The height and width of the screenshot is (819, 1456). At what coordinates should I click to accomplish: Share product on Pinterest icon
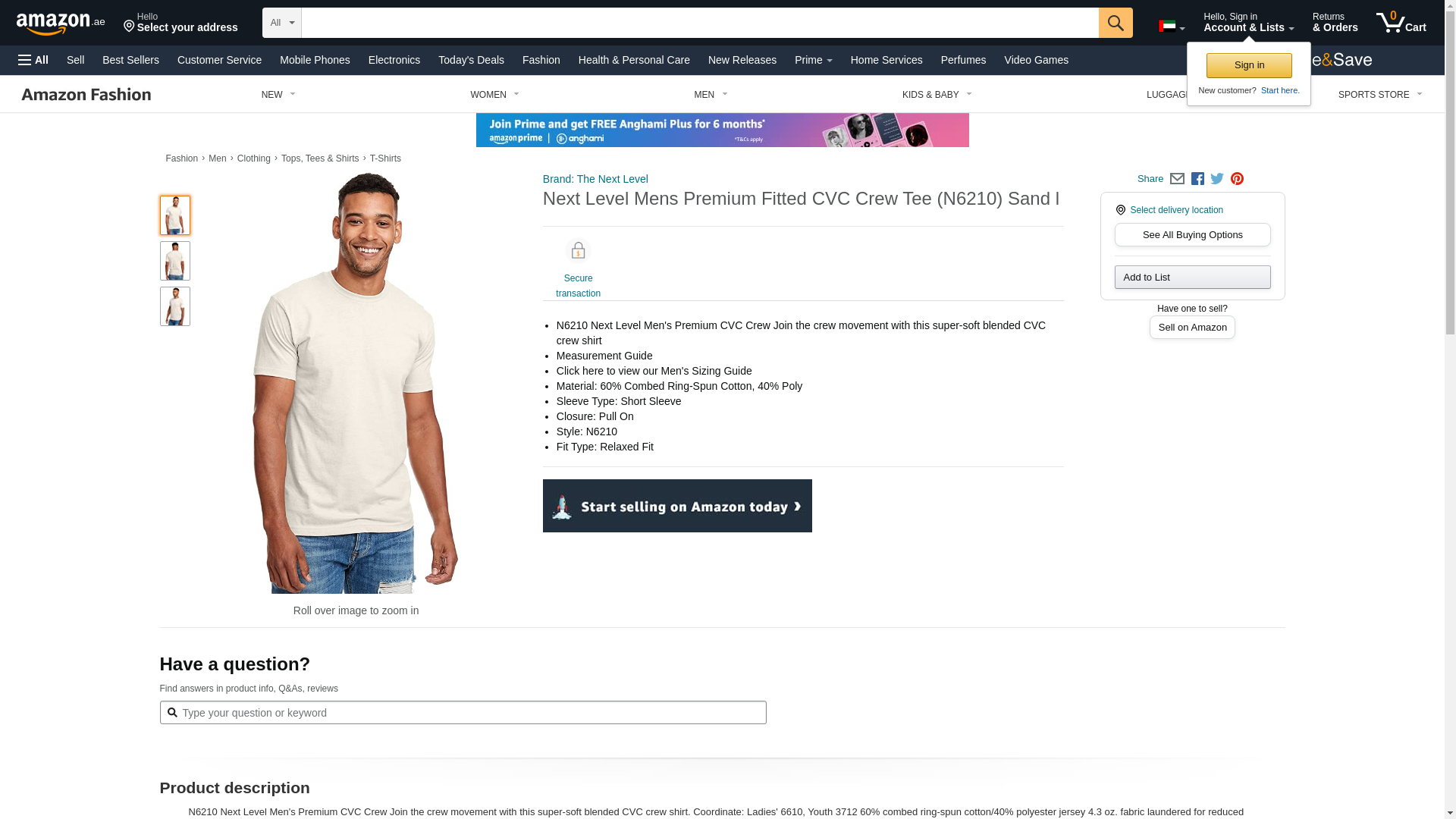point(1237,179)
